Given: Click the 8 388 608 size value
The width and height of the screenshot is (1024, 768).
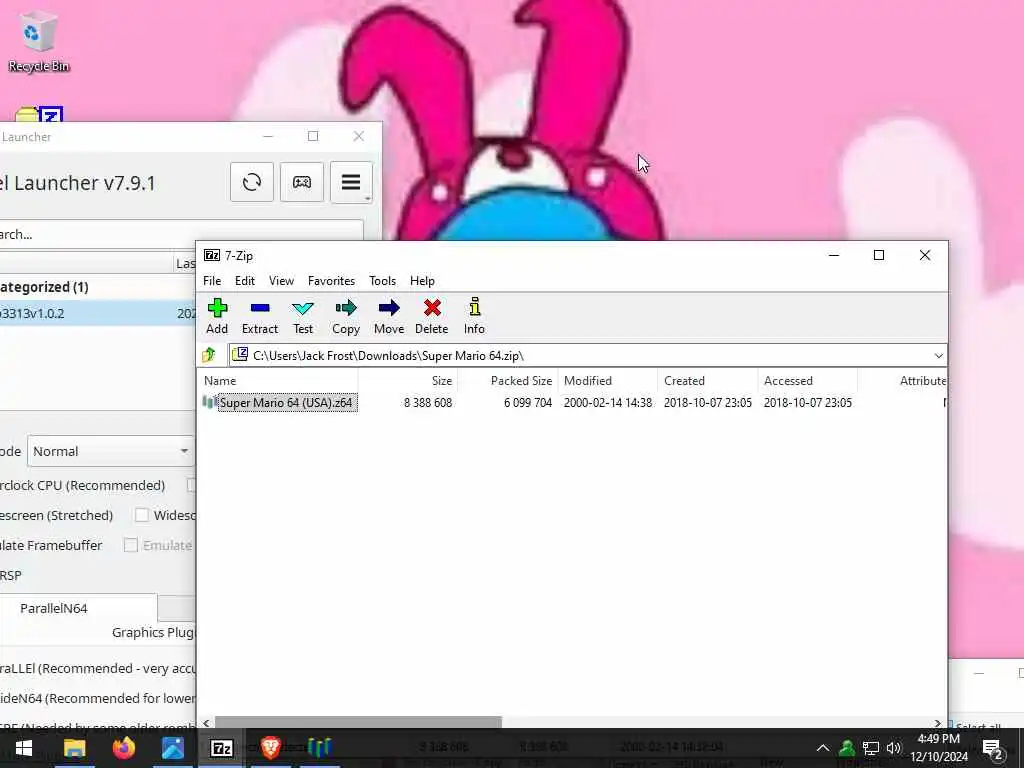Looking at the screenshot, I should 428,403.
